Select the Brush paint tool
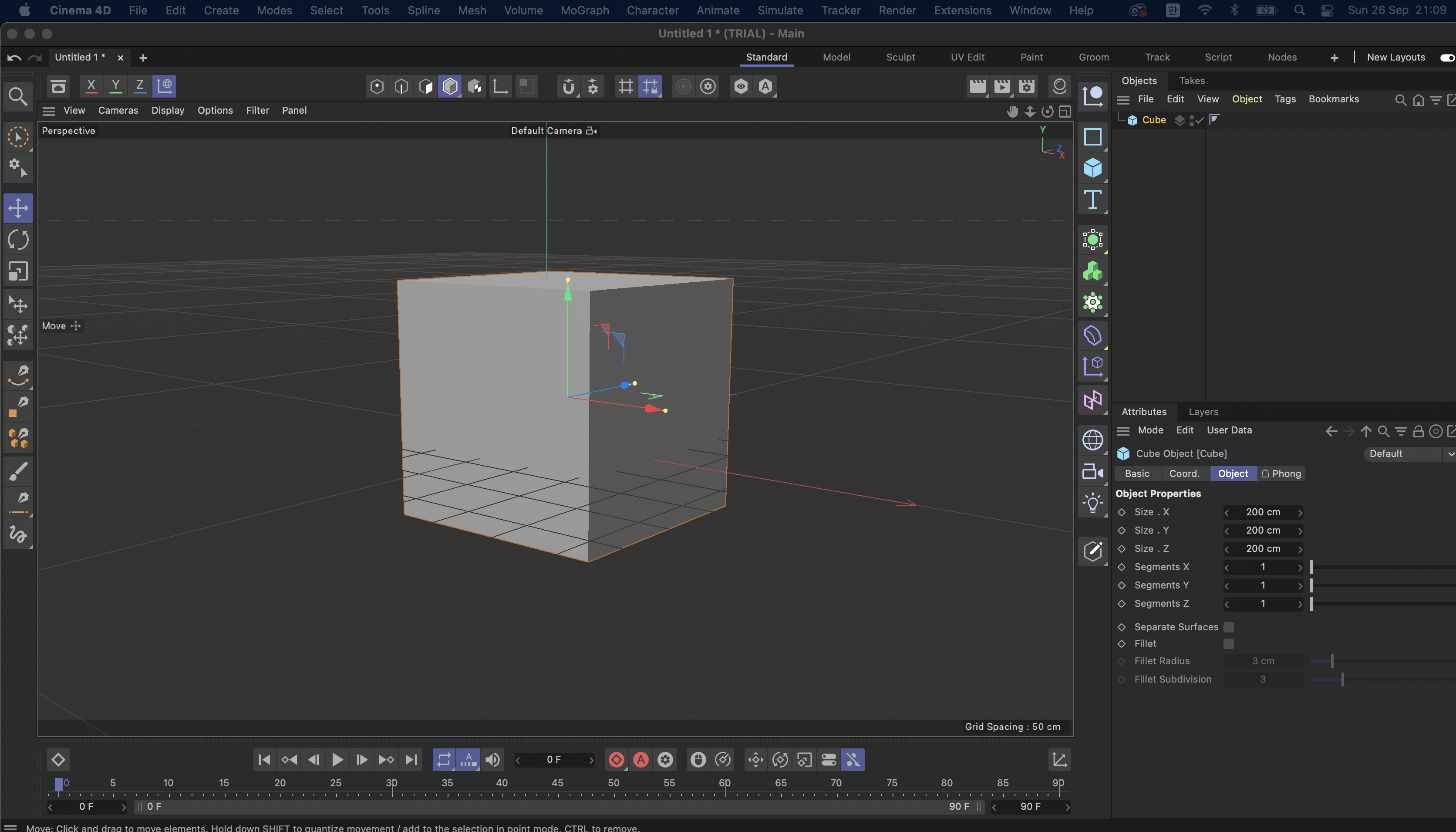 18,472
